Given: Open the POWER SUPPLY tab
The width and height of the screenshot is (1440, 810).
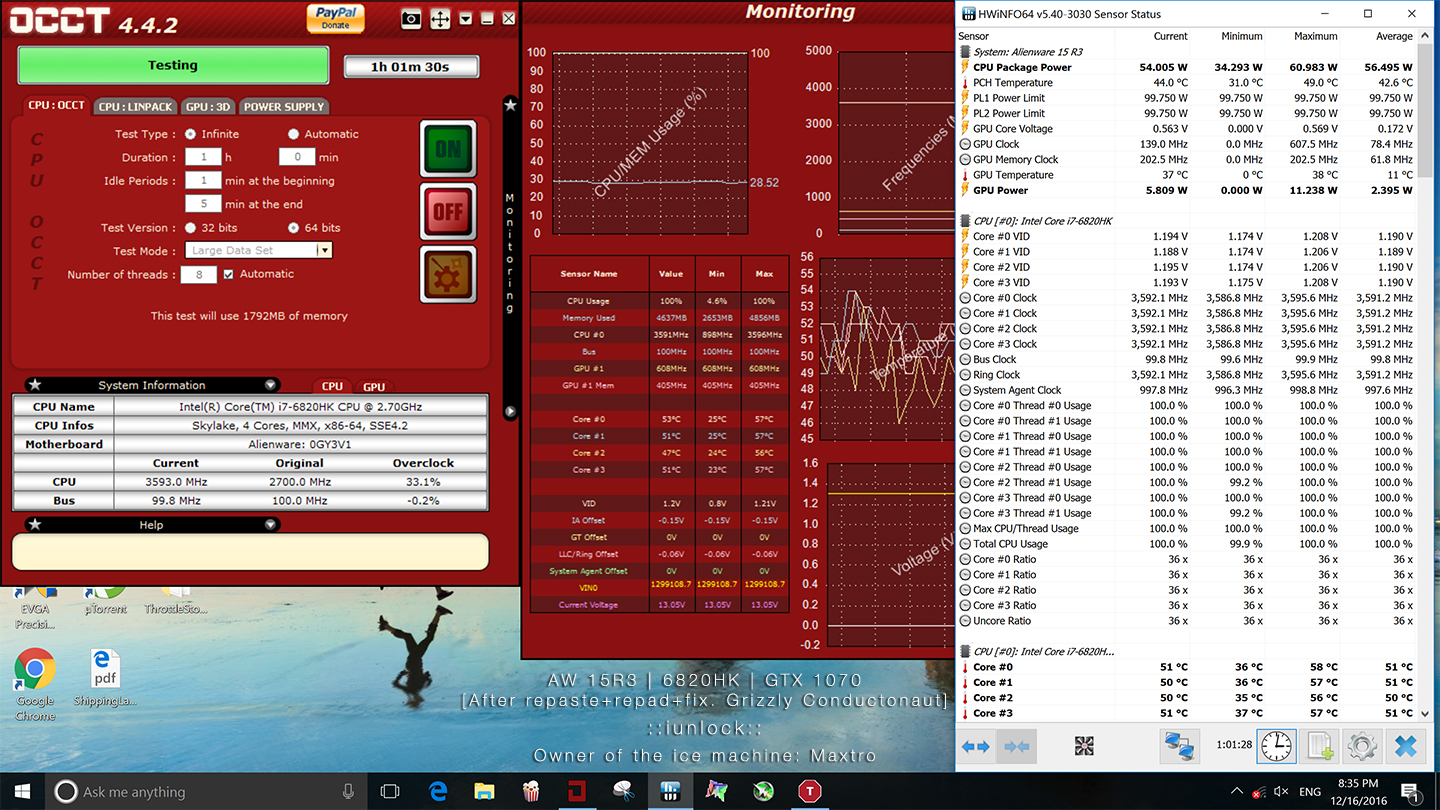Looking at the screenshot, I should coord(284,106).
